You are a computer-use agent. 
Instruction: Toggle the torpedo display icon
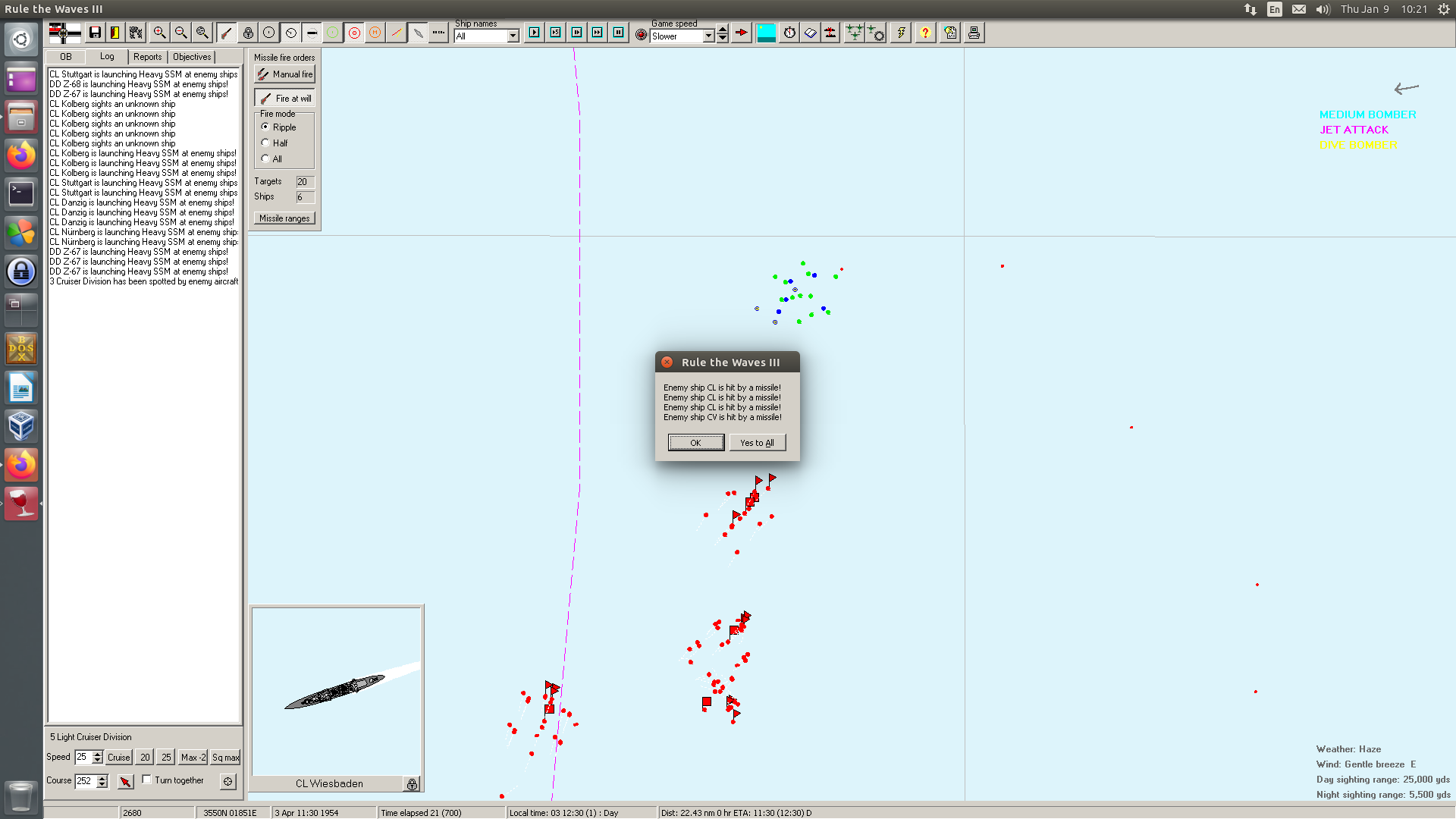(312, 33)
